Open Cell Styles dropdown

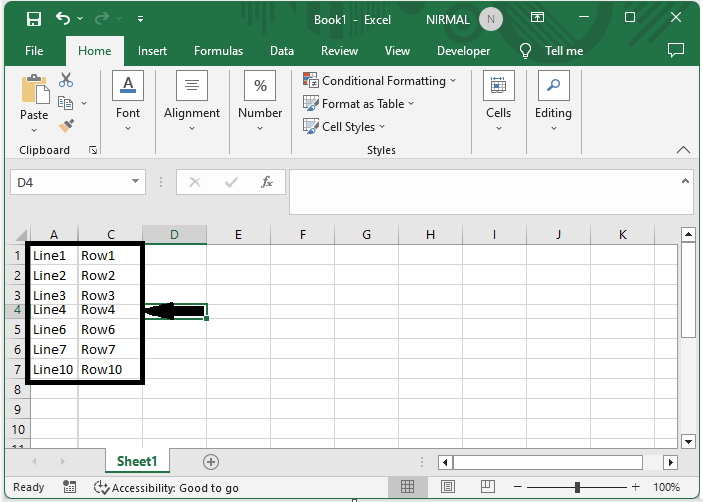tap(344, 127)
